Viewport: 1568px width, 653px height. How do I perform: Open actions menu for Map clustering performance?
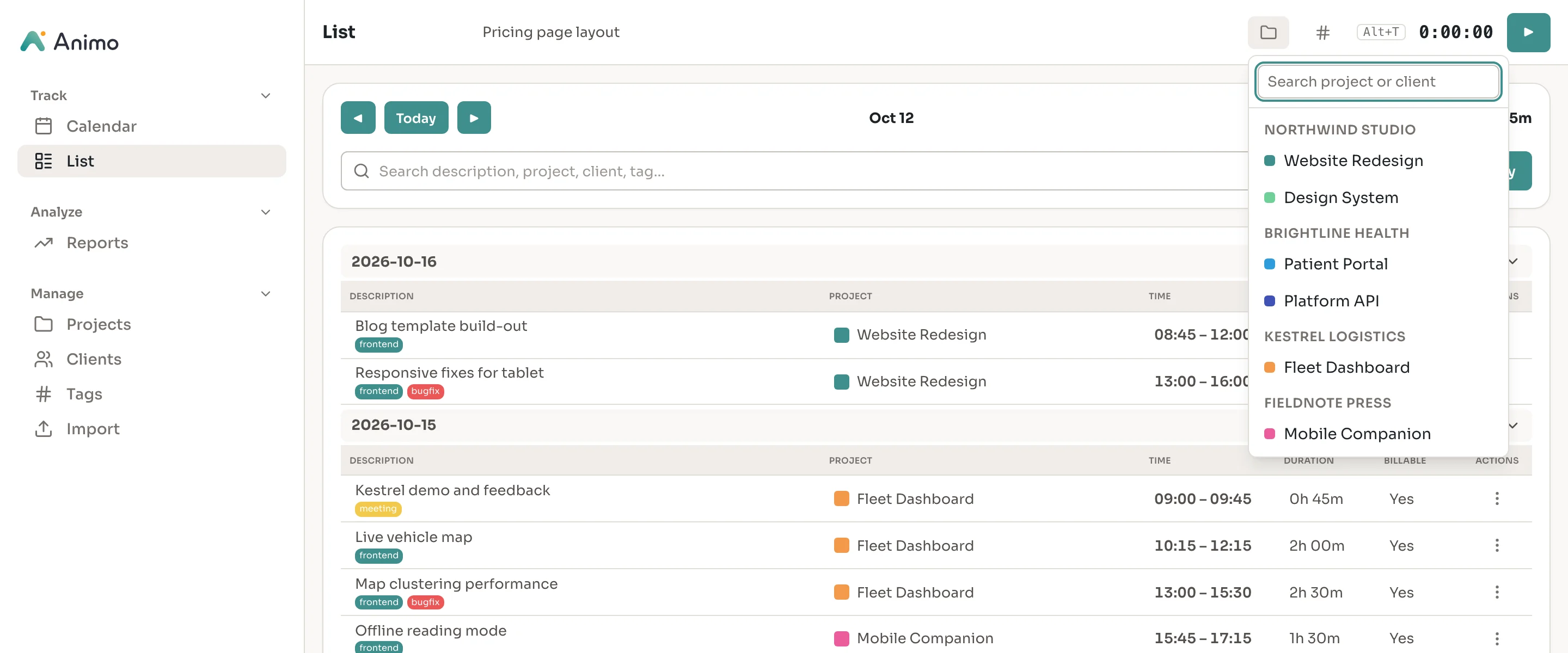pos(1497,592)
